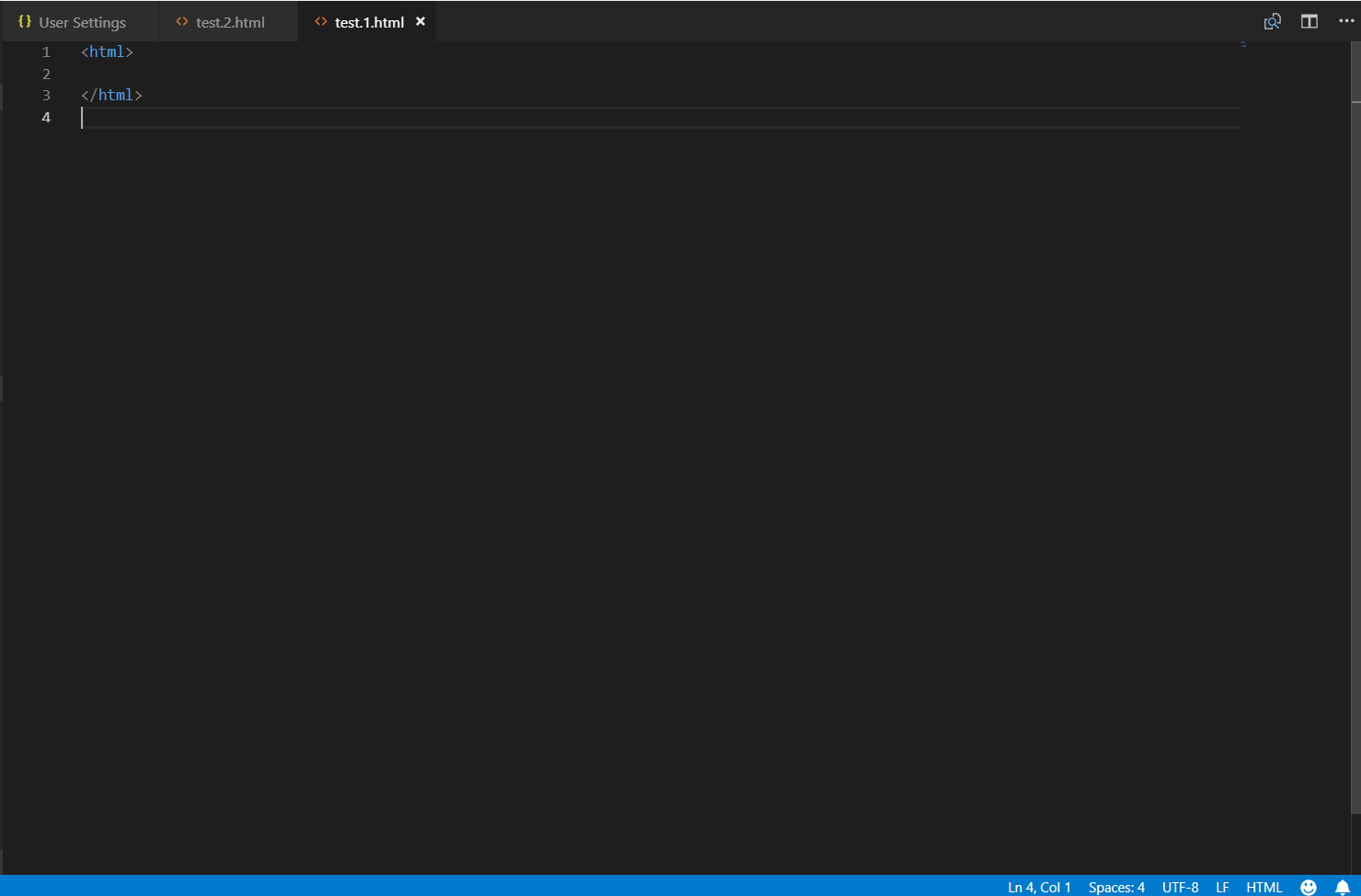The image size is (1361, 896).
Task: Click the Open Preview icon in the editor toolbar
Action: pos(1273,20)
